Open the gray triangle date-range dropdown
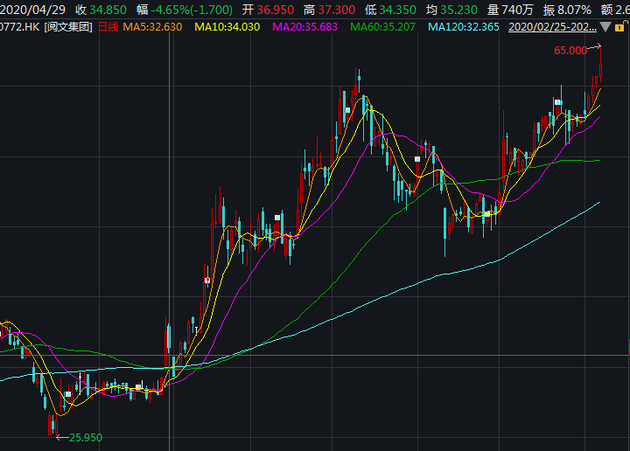Screen dimensions: 630x451 click(x=605, y=27)
